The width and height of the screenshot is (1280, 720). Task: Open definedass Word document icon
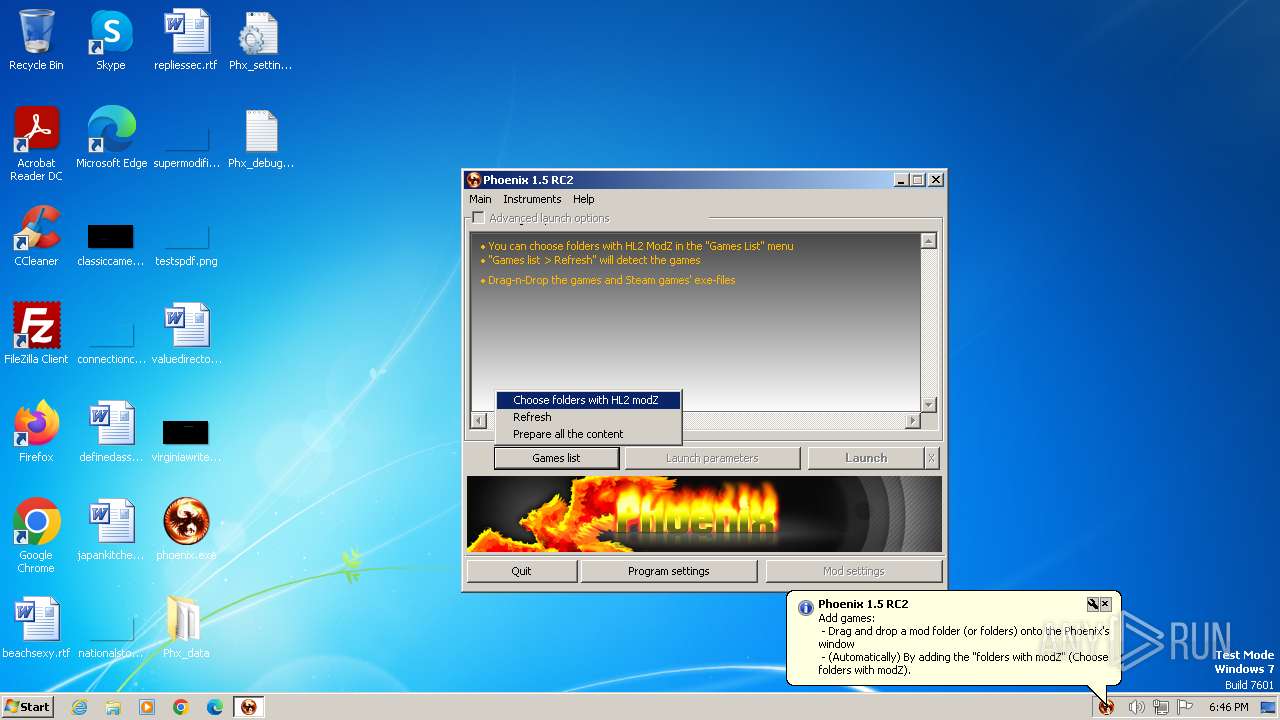(x=111, y=432)
